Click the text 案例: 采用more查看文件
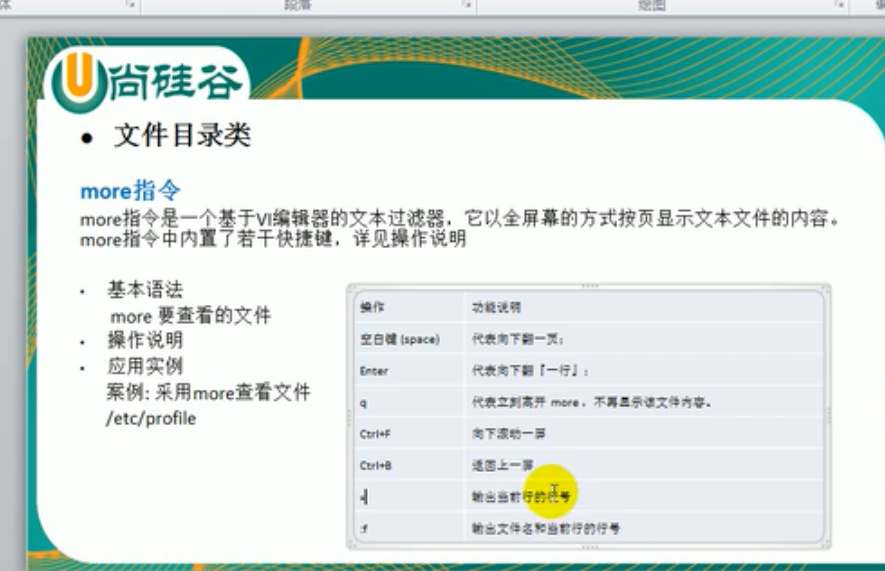The height and width of the screenshot is (571, 885). (x=208, y=392)
